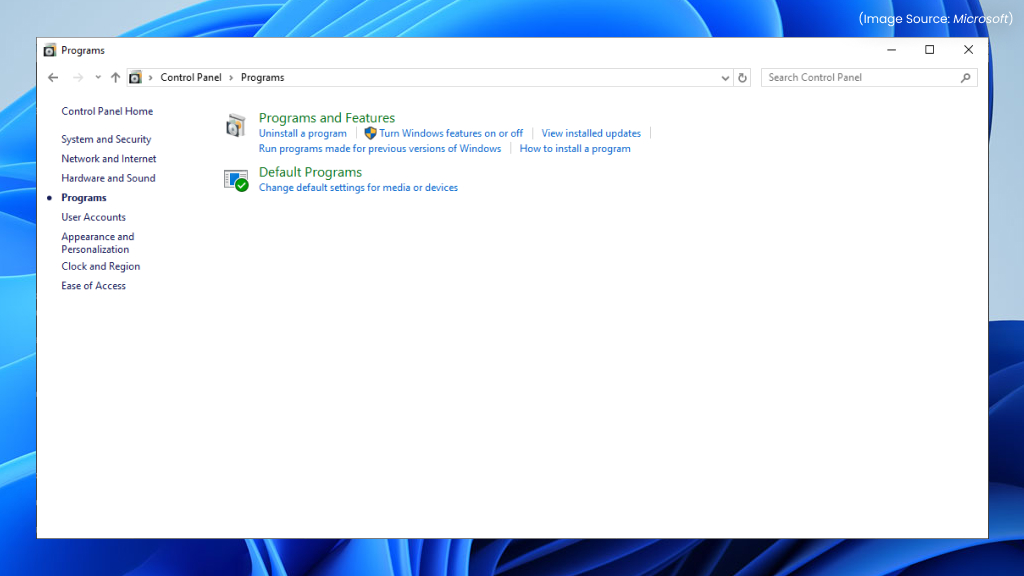Open System and Security category
Image resolution: width=1024 pixels, height=576 pixels.
tap(106, 139)
